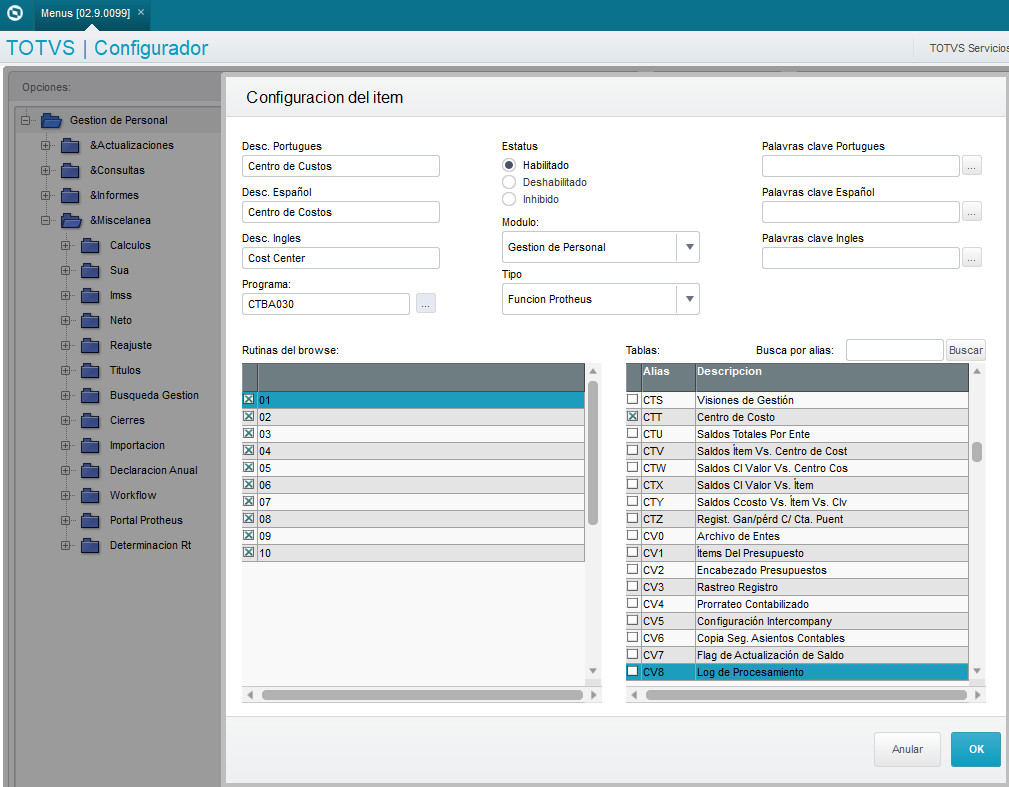1009x787 pixels.
Task: Select the Deshabilitado radio option
Action: [x=509, y=182]
